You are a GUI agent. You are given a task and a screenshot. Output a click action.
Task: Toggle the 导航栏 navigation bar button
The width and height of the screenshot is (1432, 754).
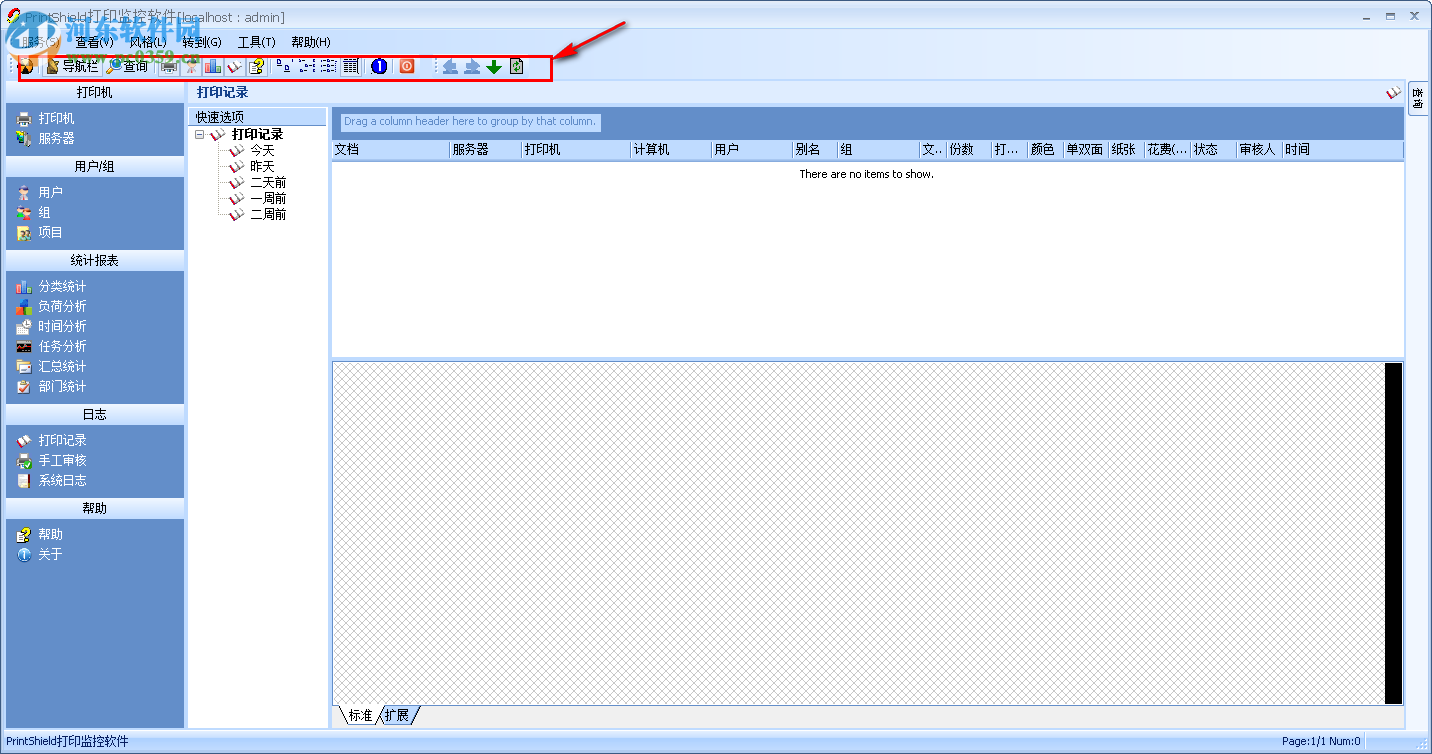point(76,66)
